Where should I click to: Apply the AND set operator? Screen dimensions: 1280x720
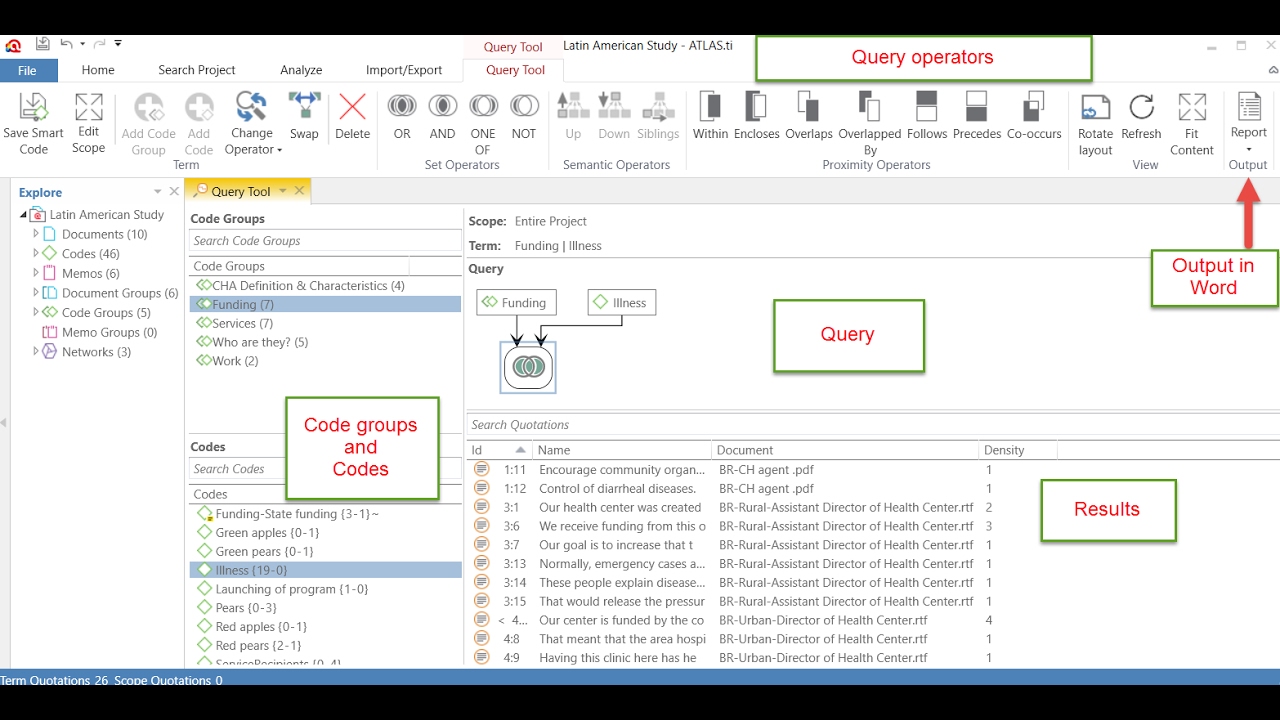coord(442,116)
